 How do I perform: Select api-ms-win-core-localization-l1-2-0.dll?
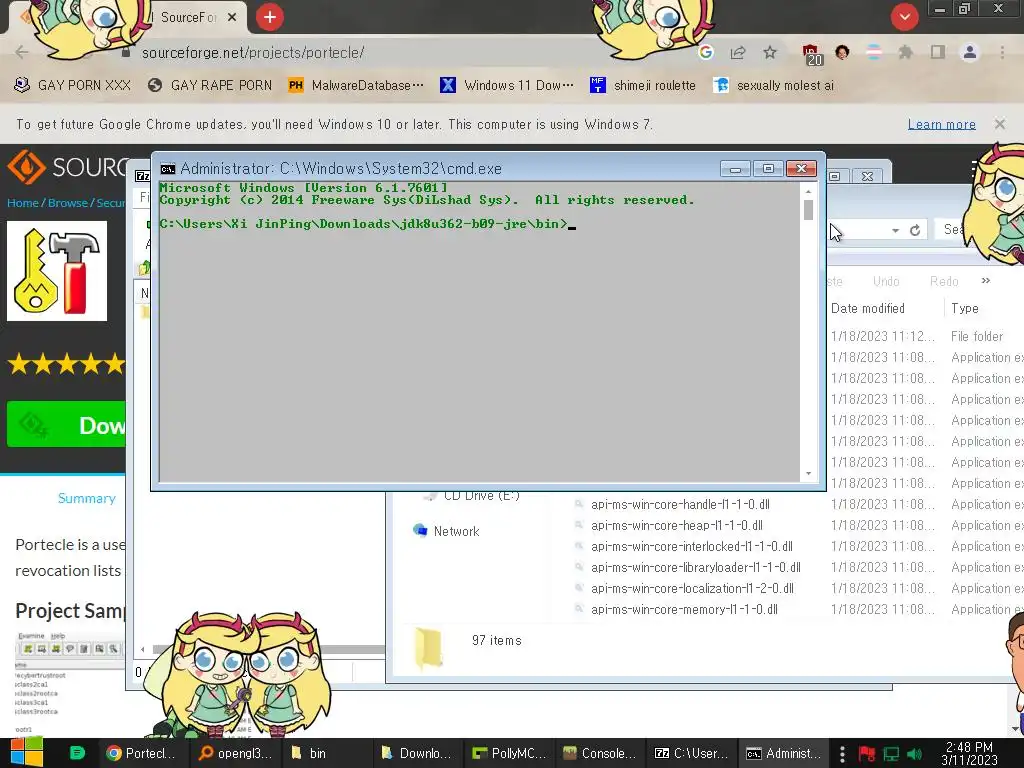click(692, 588)
